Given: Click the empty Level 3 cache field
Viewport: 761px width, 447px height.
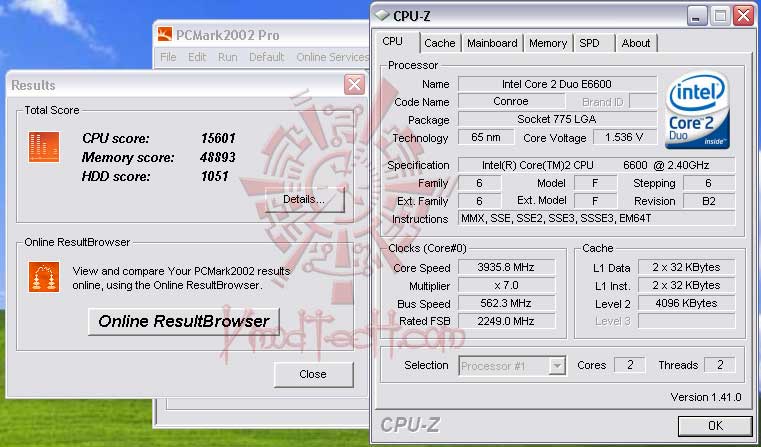Looking at the screenshot, I should point(686,321).
